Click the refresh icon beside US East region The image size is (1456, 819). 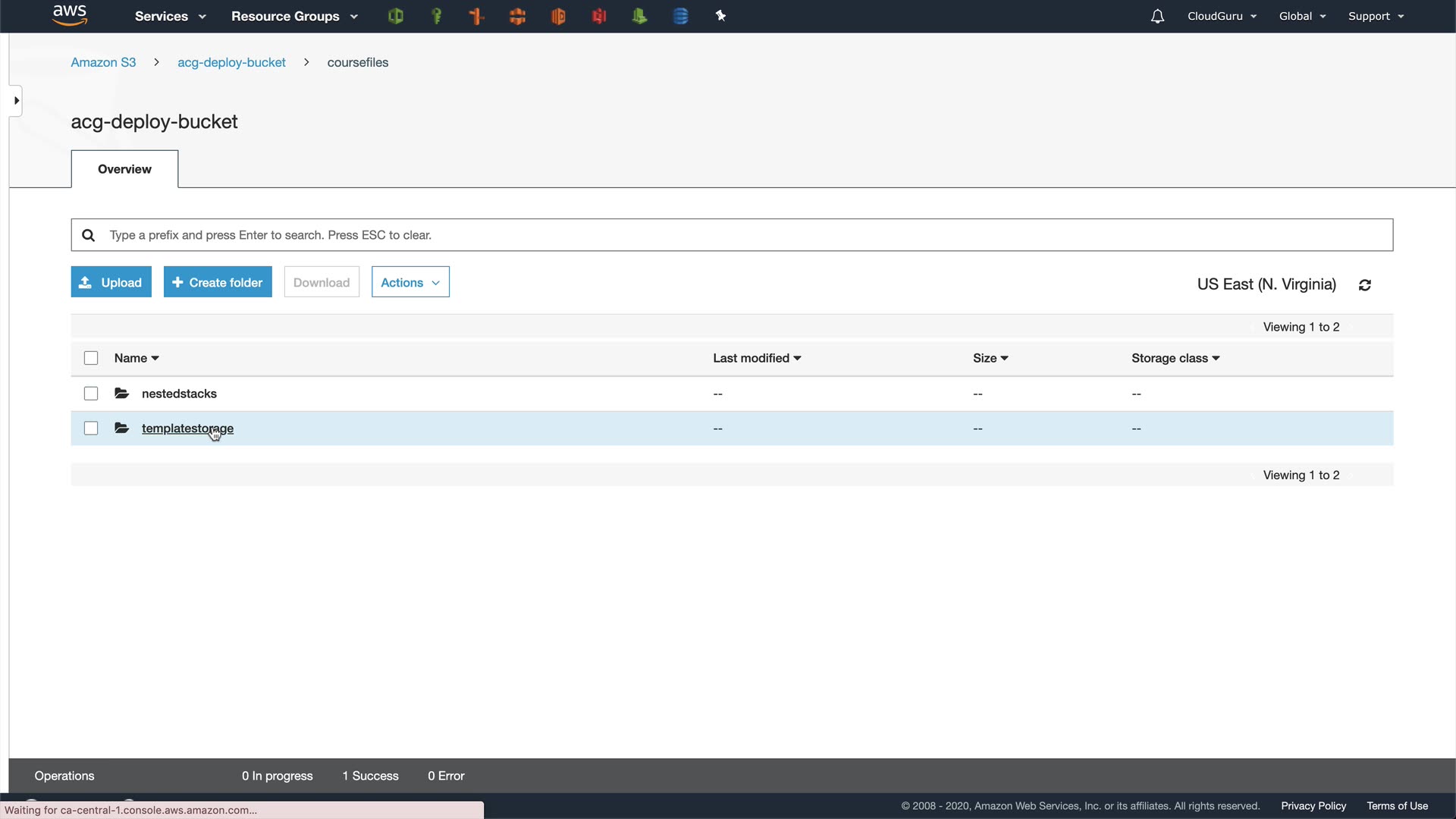coord(1365,285)
